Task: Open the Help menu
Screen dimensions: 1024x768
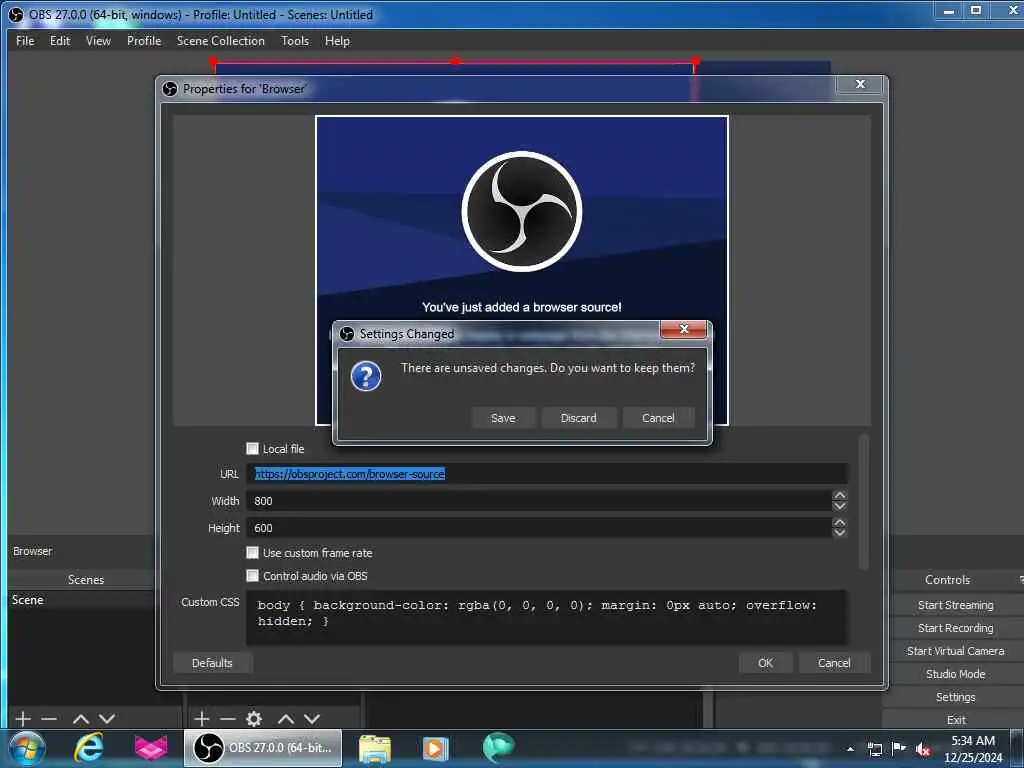Action: point(337,40)
